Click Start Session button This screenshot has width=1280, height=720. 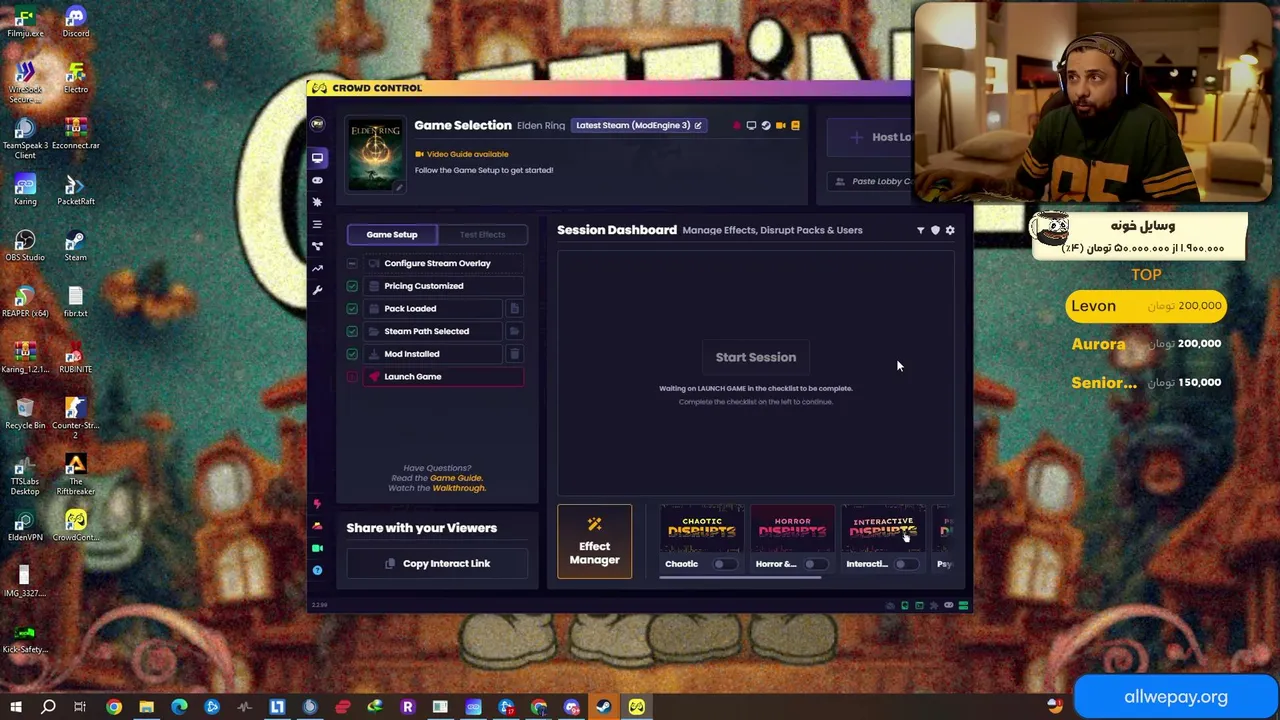tap(756, 357)
